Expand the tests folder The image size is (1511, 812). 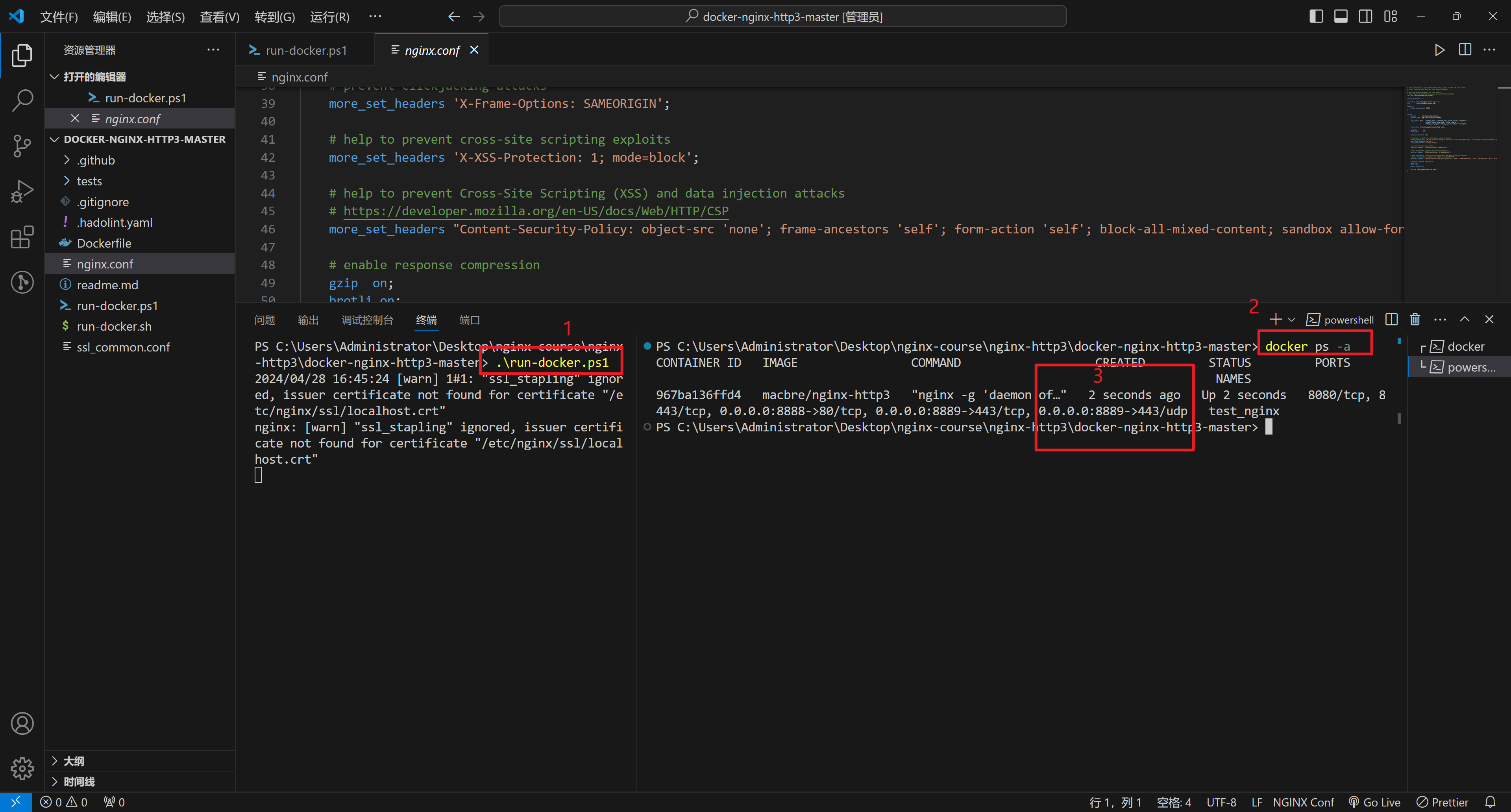coord(140,181)
